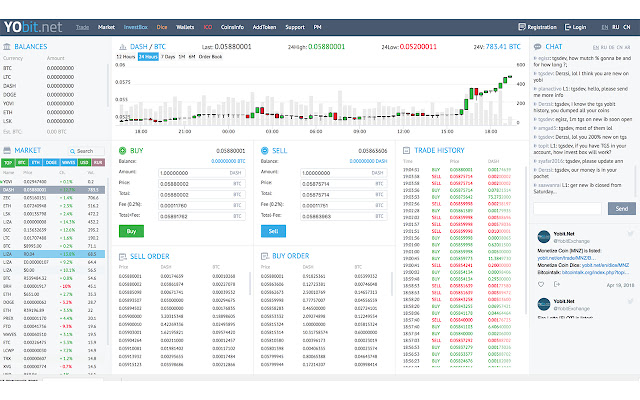Open the InvestBox menu item
This screenshot has width=640, height=400.
click(136, 27)
